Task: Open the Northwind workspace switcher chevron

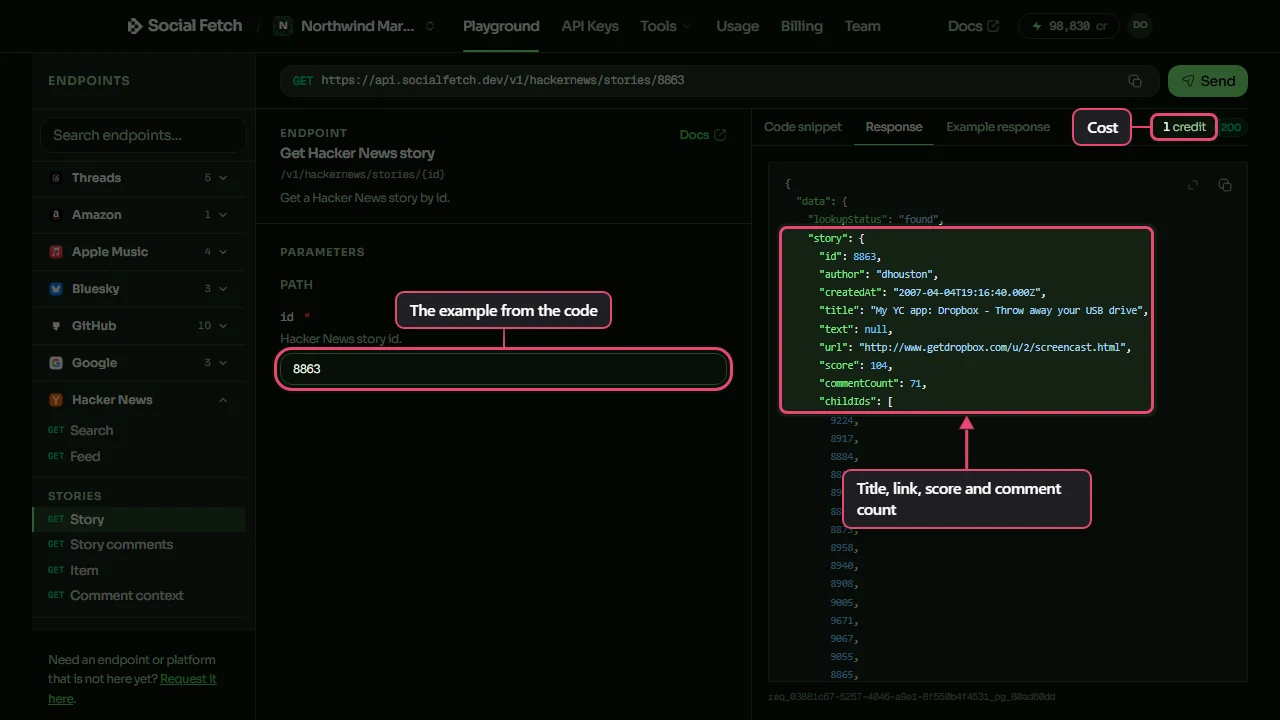Action: [430, 26]
